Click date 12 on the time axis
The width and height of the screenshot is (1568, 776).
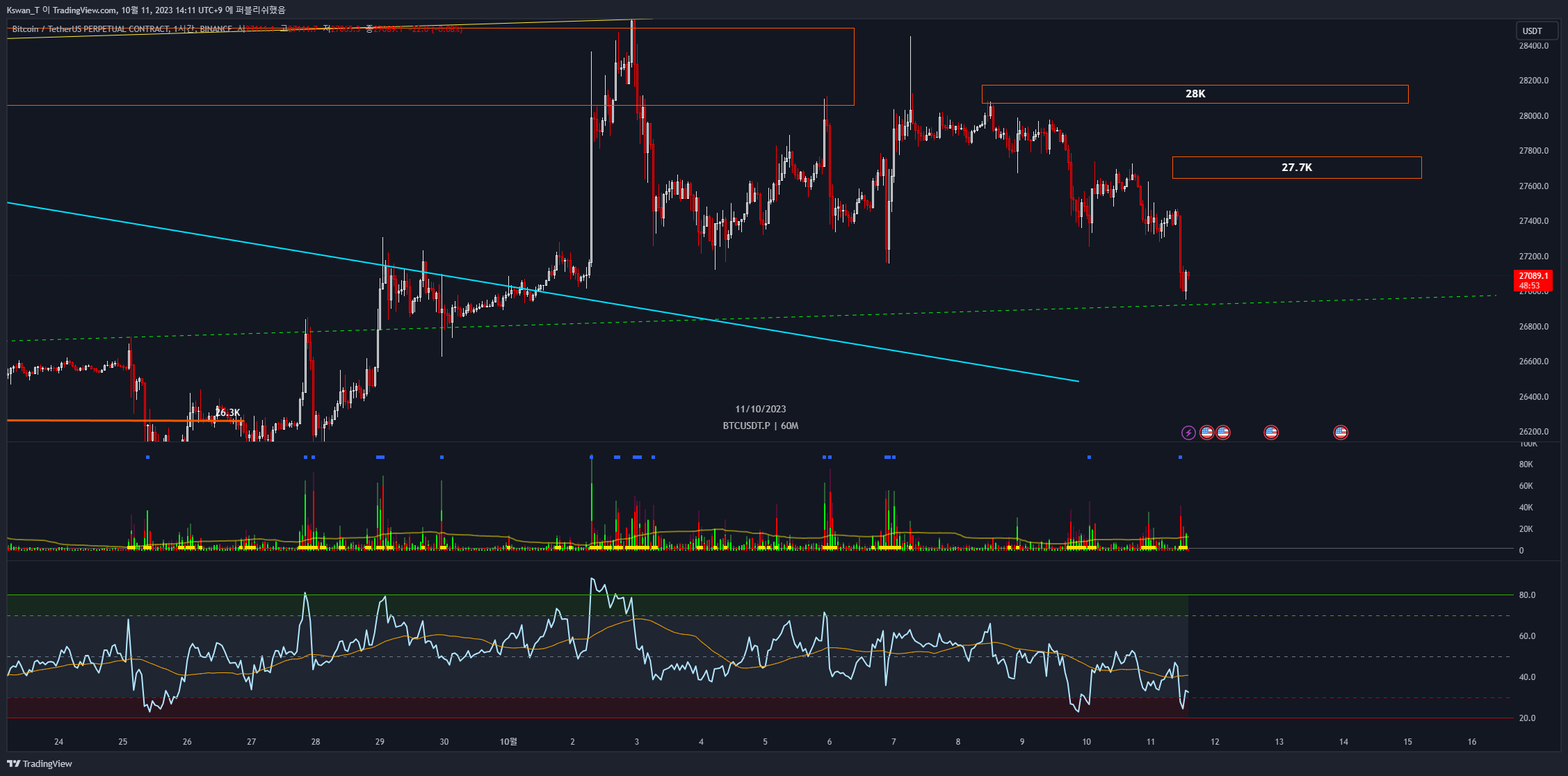1215,742
